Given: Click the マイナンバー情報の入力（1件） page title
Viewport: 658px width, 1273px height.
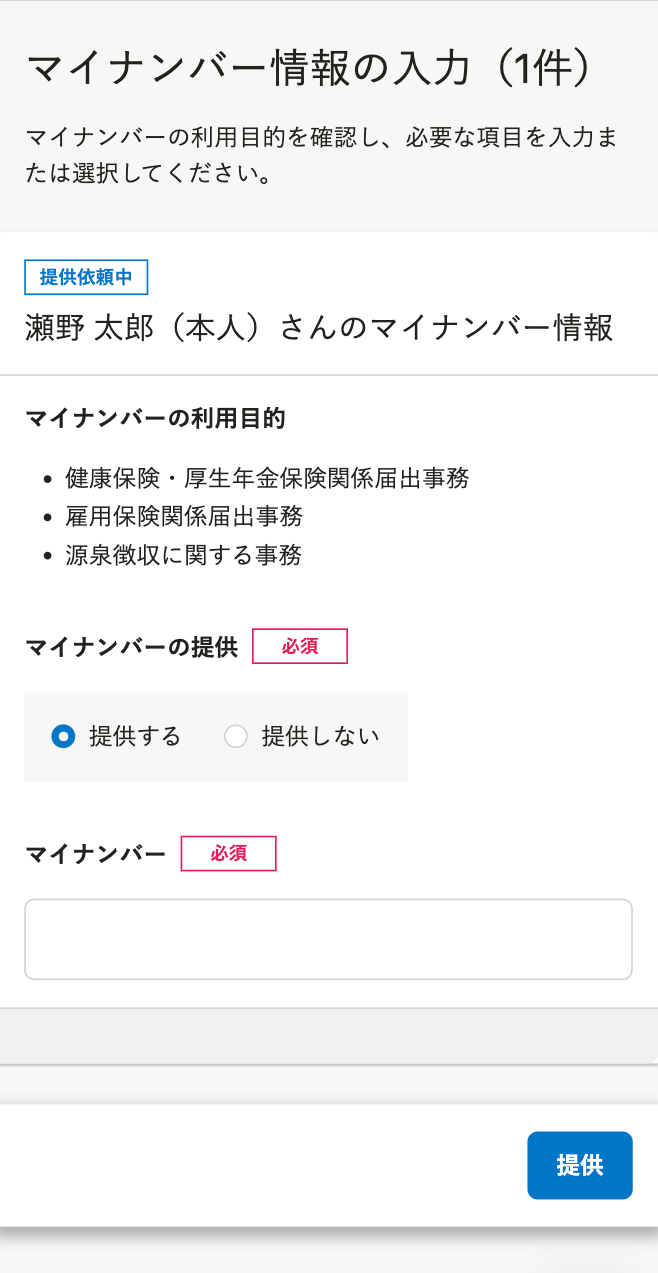Looking at the screenshot, I should [312, 69].
